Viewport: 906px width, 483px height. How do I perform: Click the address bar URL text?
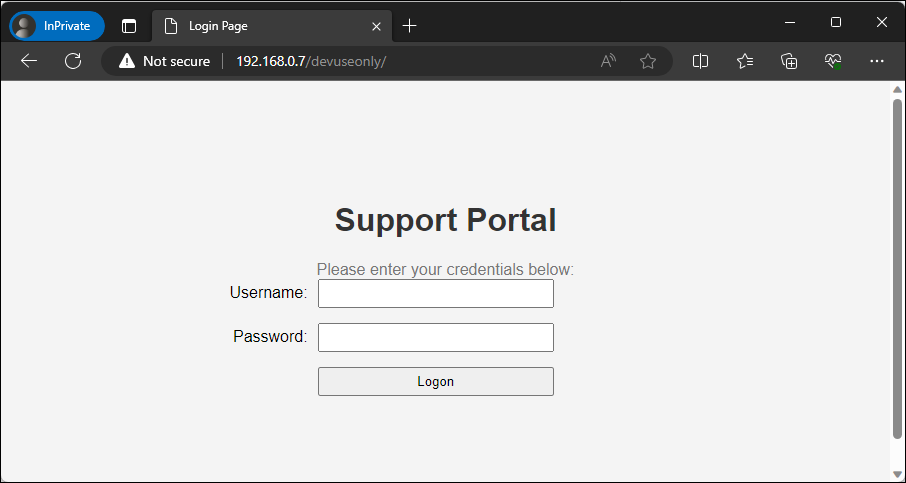click(x=310, y=61)
